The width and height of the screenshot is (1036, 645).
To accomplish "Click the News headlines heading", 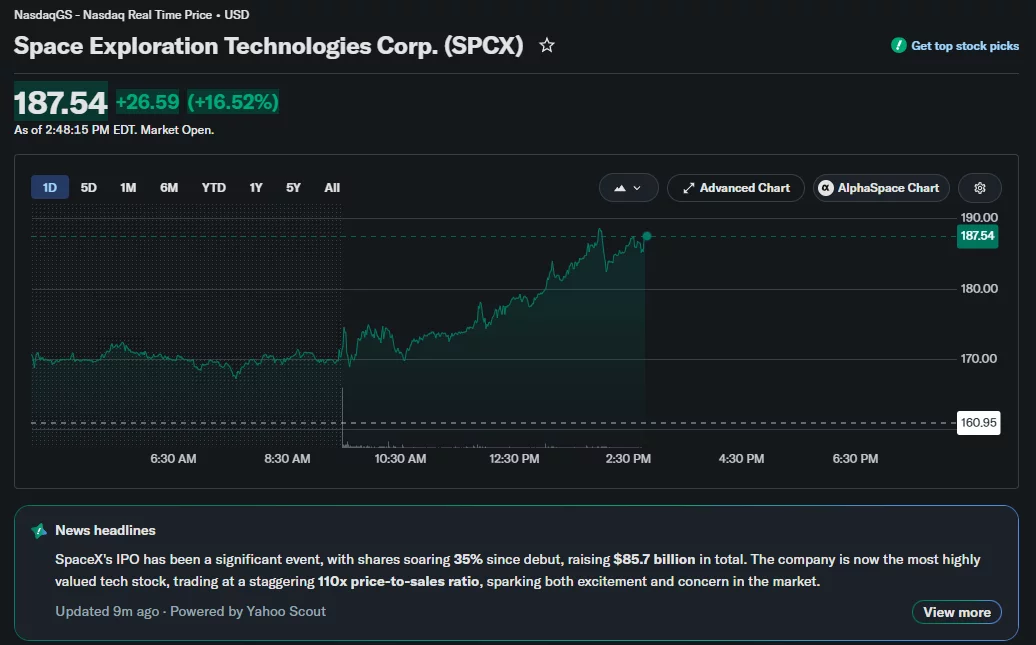I will click(x=105, y=531).
